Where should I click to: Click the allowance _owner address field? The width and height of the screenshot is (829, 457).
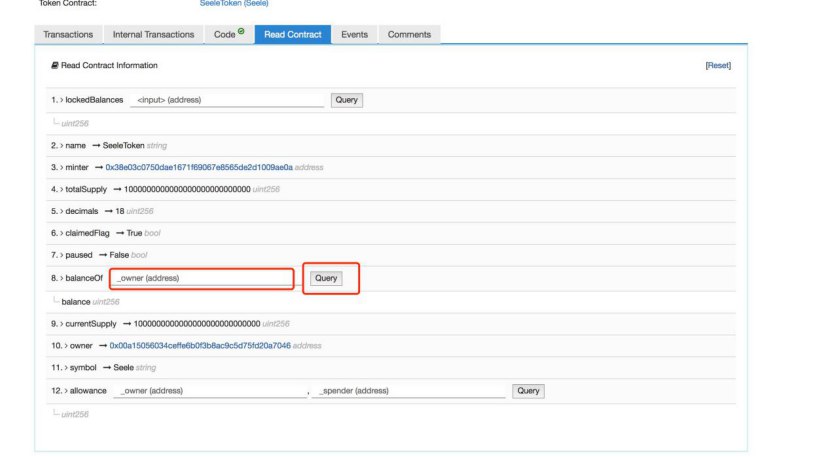[x=210, y=391]
